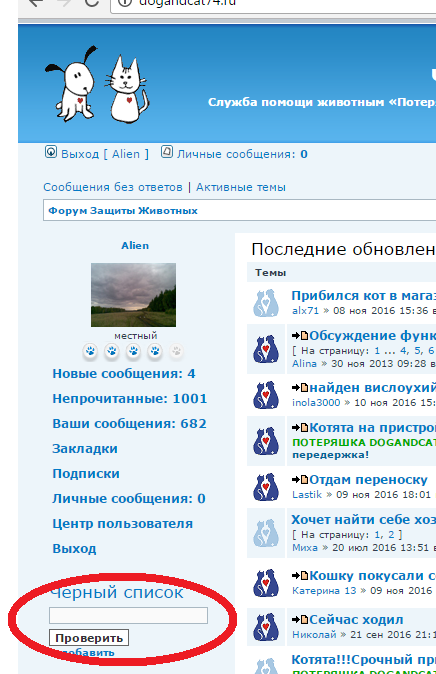Viewport: 436px width, 674px height.
Task: Click topic icon for Сейчас ходил
Action: click(266, 627)
